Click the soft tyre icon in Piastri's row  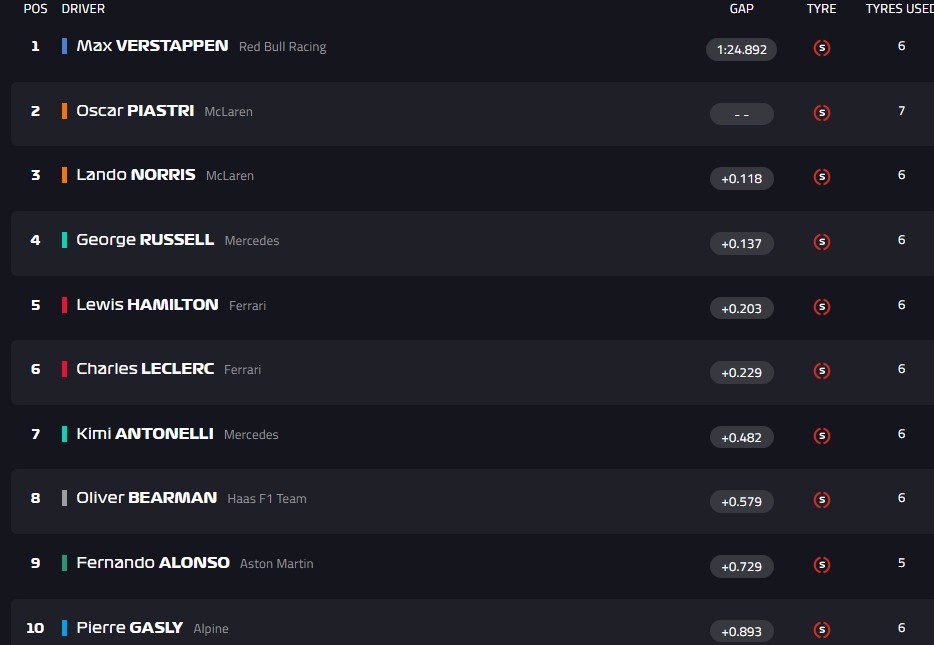click(822, 113)
